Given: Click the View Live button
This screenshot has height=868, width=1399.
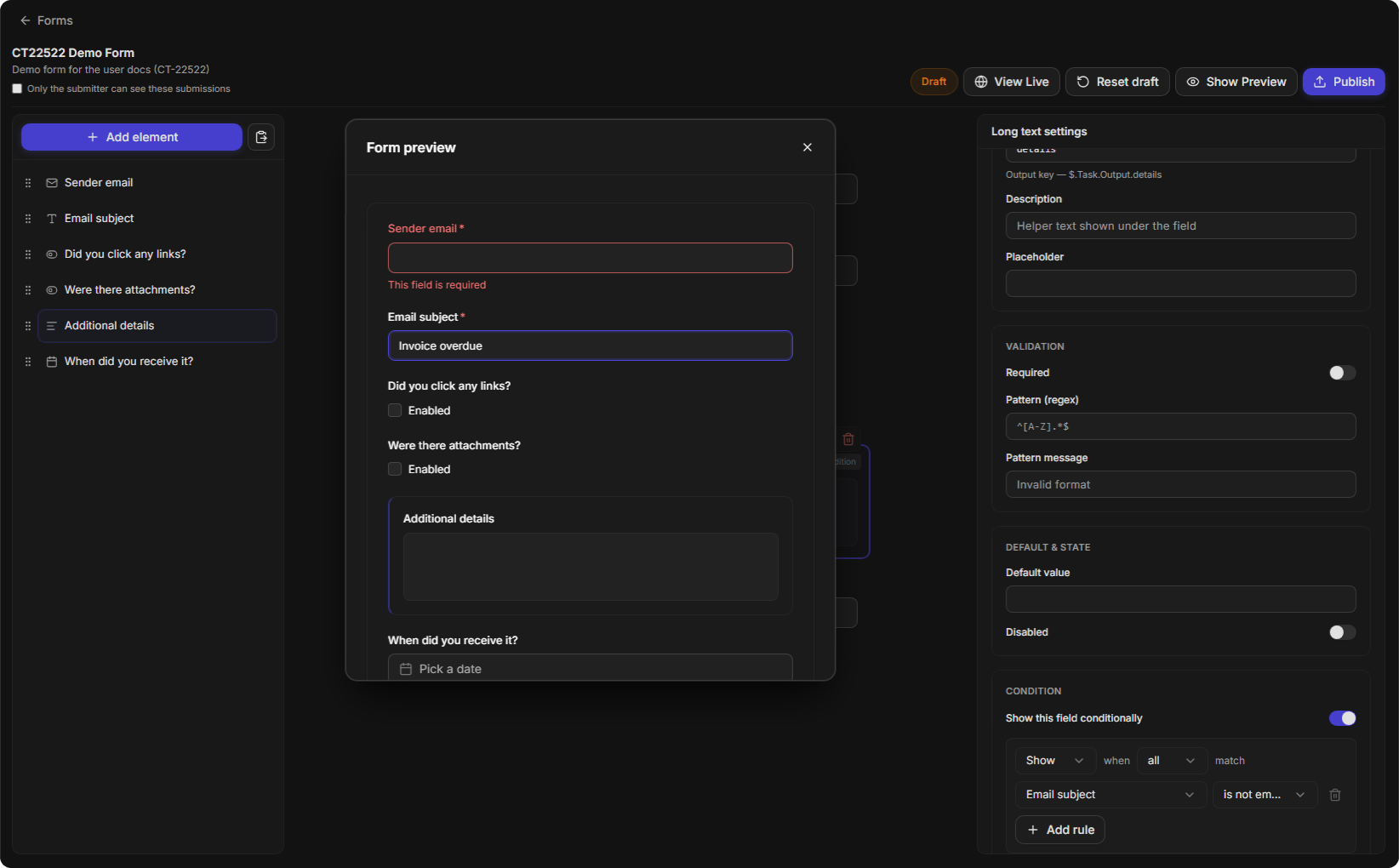Looking at the screenshot, I should pos(1011,82).
